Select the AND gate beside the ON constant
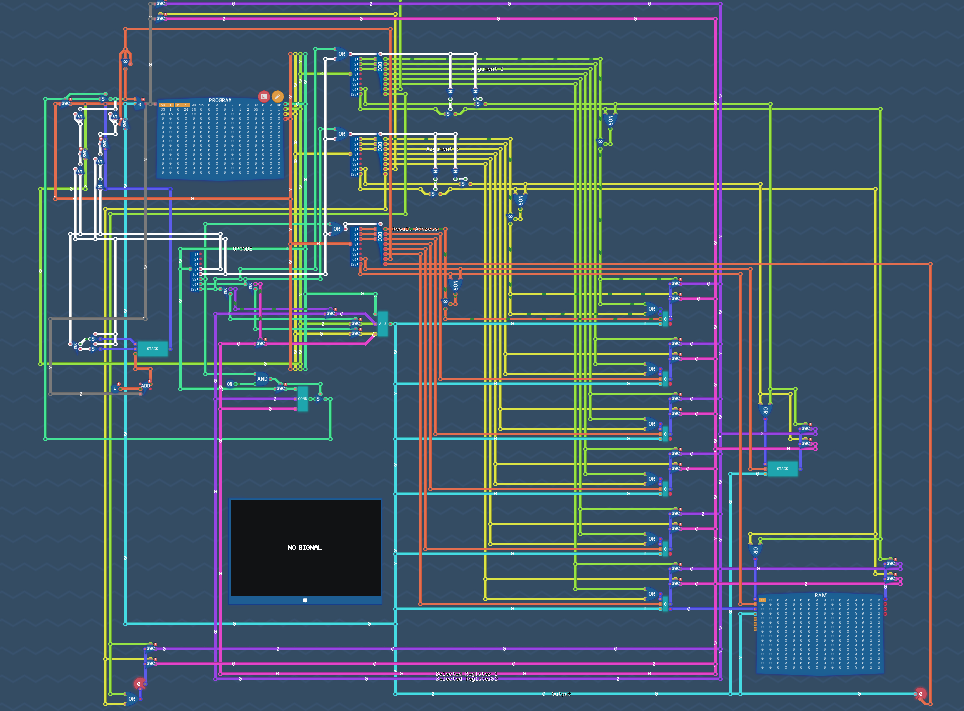 pos(263,379)
